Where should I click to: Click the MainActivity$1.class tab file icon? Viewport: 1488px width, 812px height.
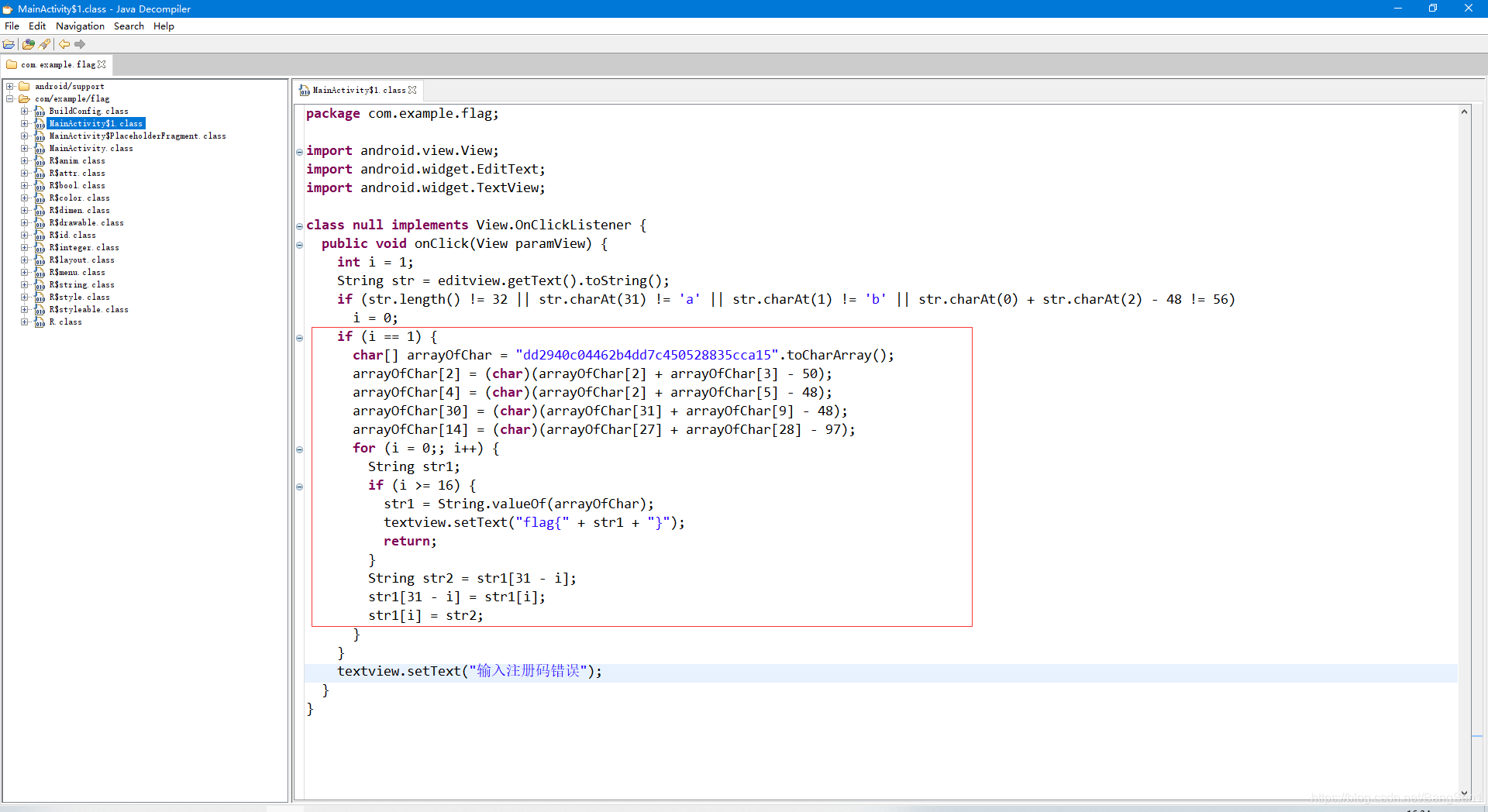point(305,90)
